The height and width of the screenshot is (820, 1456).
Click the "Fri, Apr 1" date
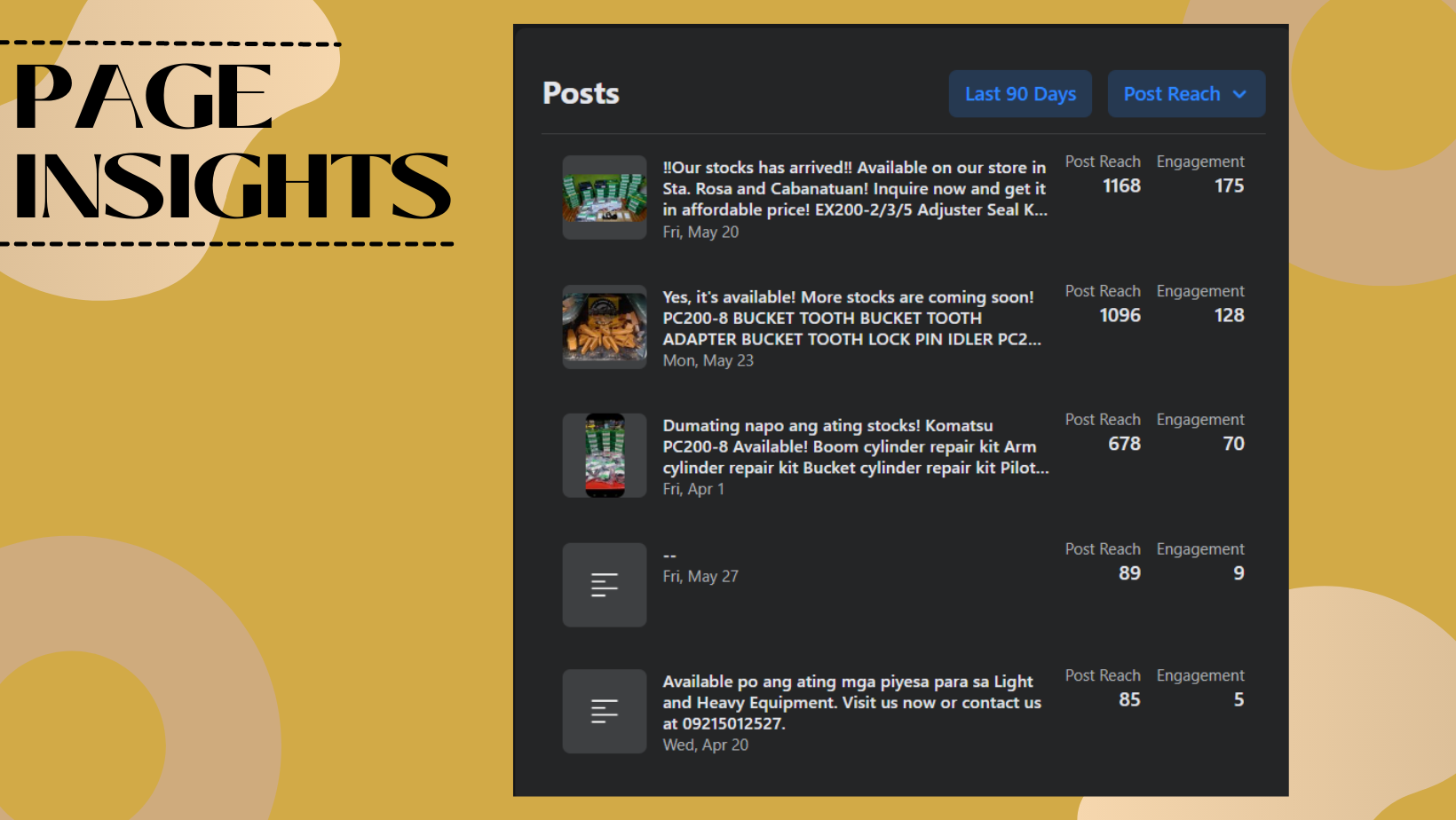(693, 489)
